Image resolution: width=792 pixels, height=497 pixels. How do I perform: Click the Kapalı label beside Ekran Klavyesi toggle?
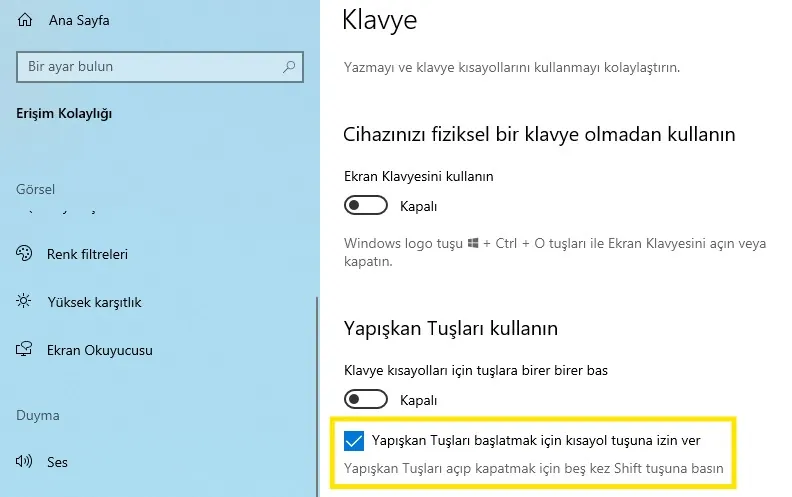tap(418, 206)
